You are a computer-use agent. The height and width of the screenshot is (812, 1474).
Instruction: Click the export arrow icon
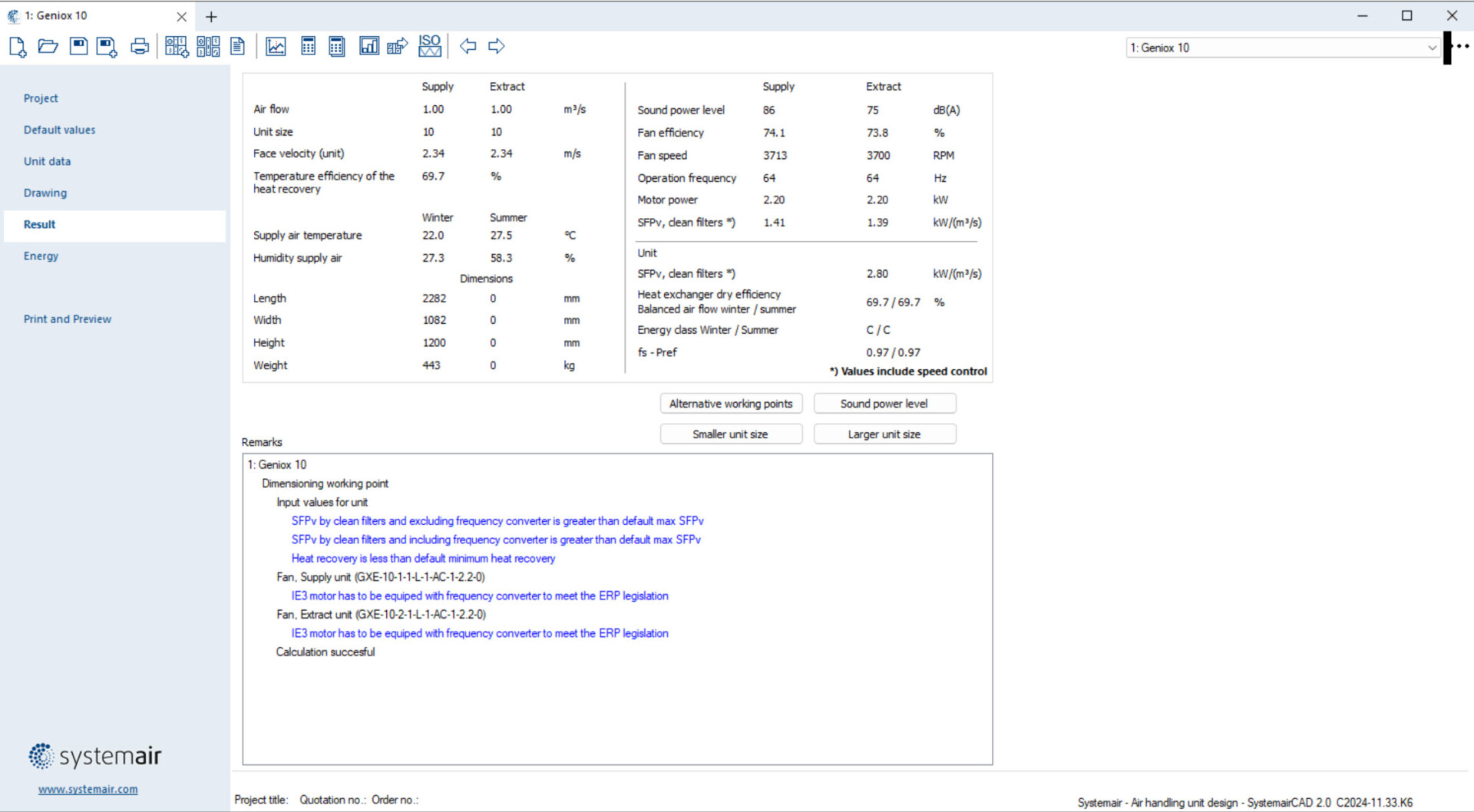397,47
